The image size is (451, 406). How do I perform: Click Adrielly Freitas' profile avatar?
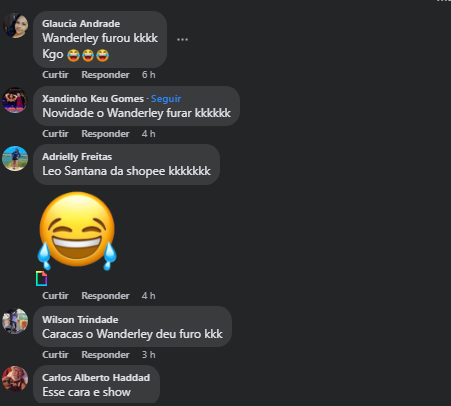(x=15, y=159)
